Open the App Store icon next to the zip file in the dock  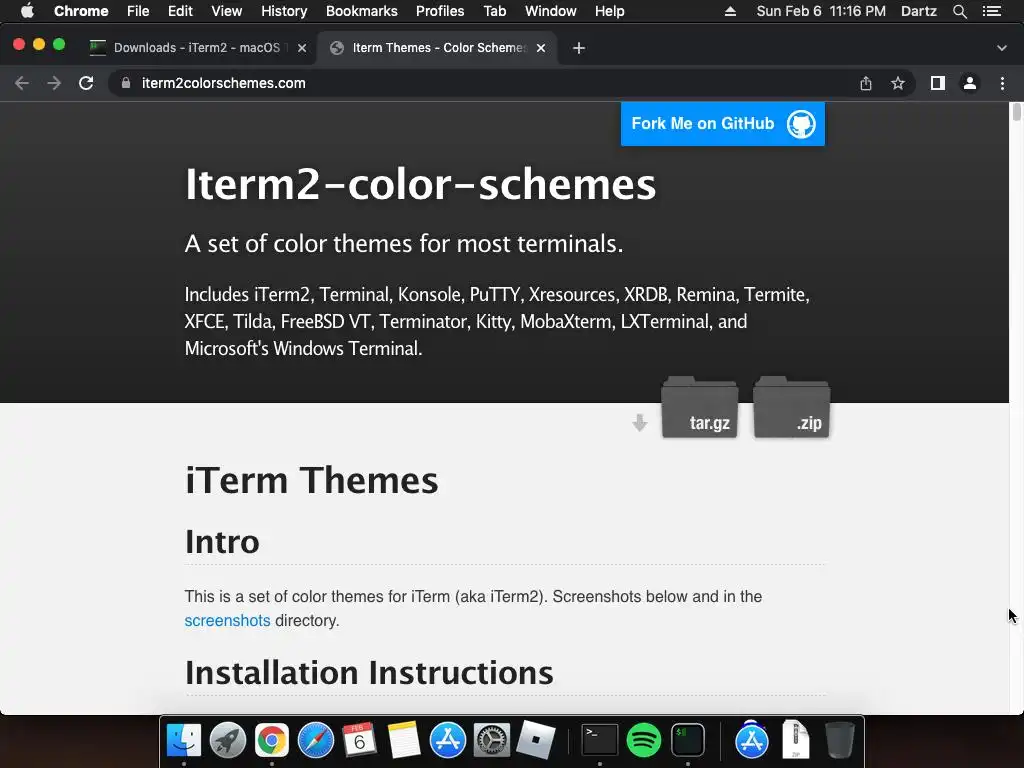(752, 741)
